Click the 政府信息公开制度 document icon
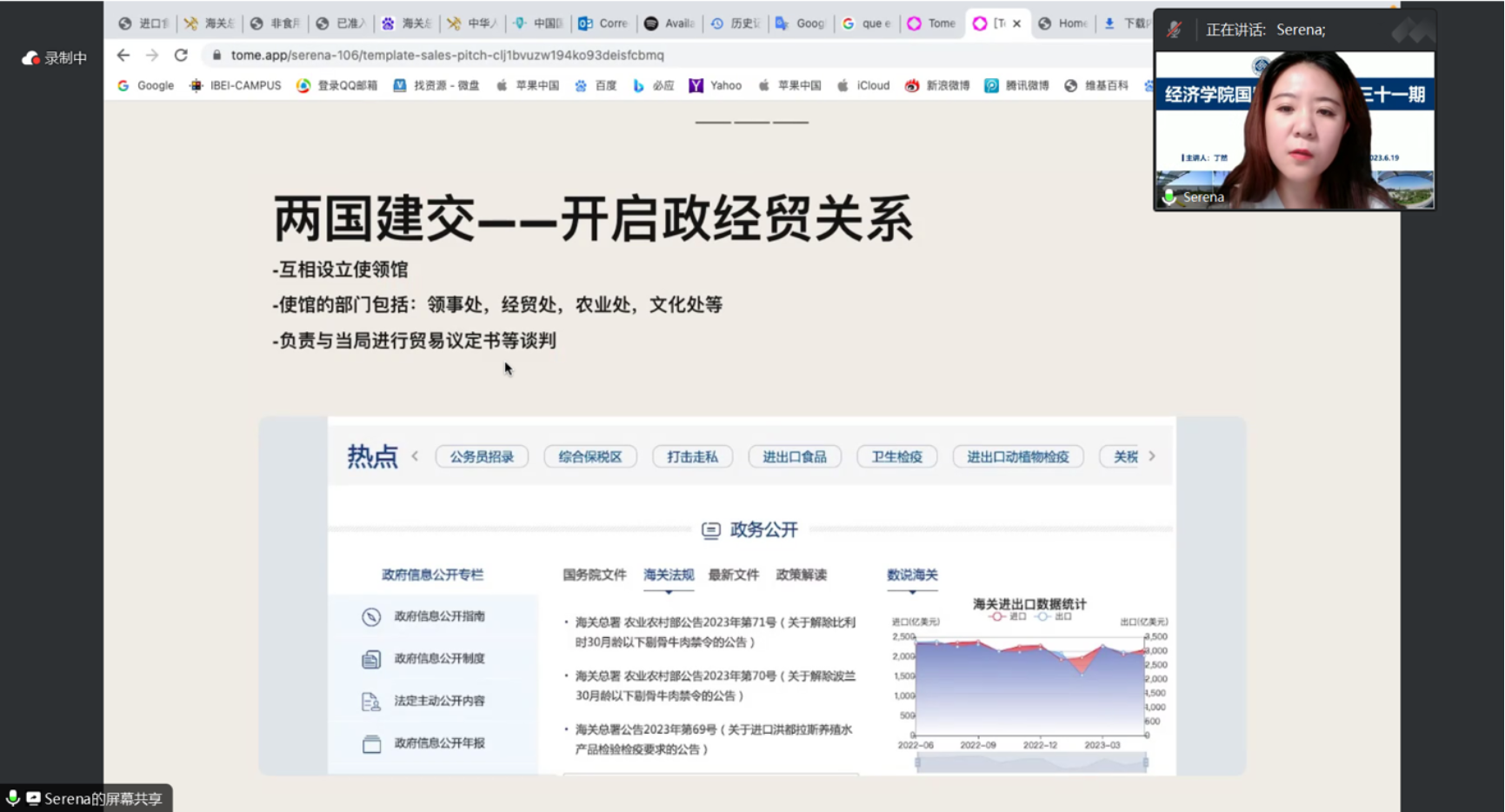1505x812 pixels. [x=371, y=659]
